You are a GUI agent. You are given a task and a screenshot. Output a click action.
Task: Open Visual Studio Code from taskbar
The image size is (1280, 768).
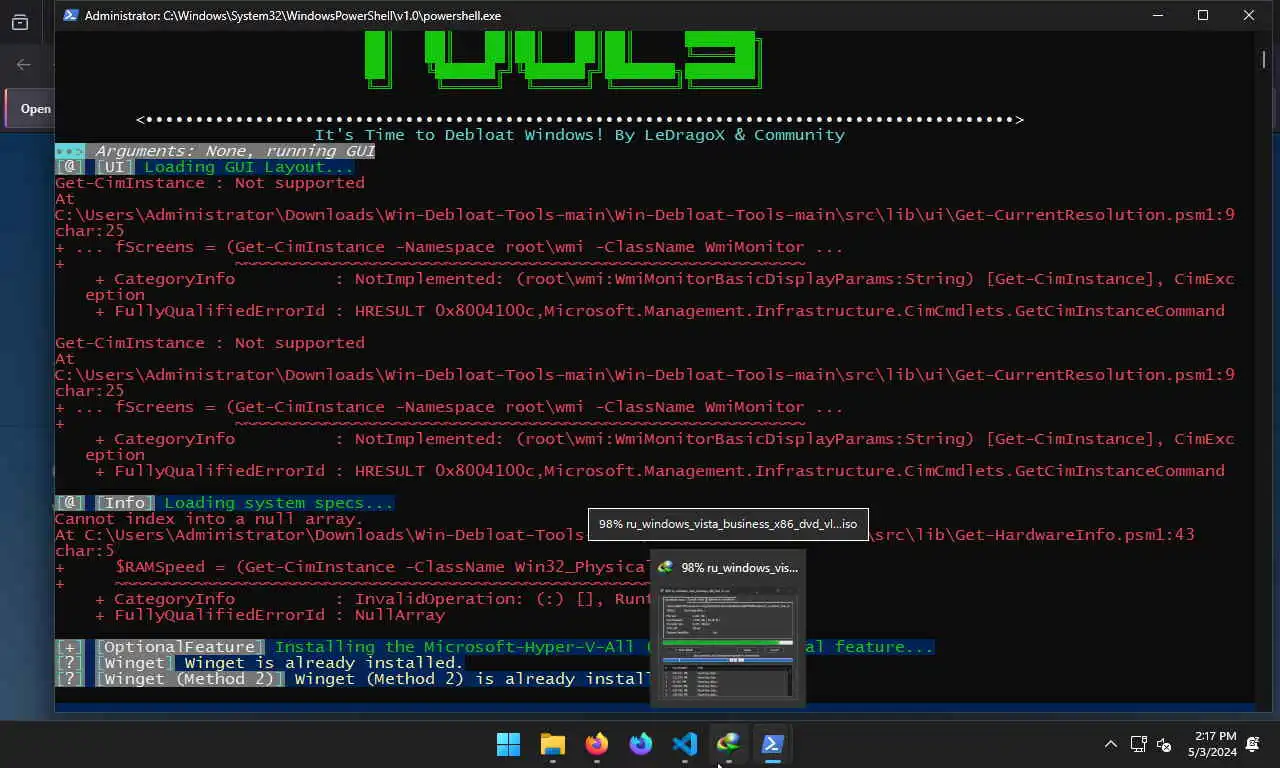tap(685, 744)
